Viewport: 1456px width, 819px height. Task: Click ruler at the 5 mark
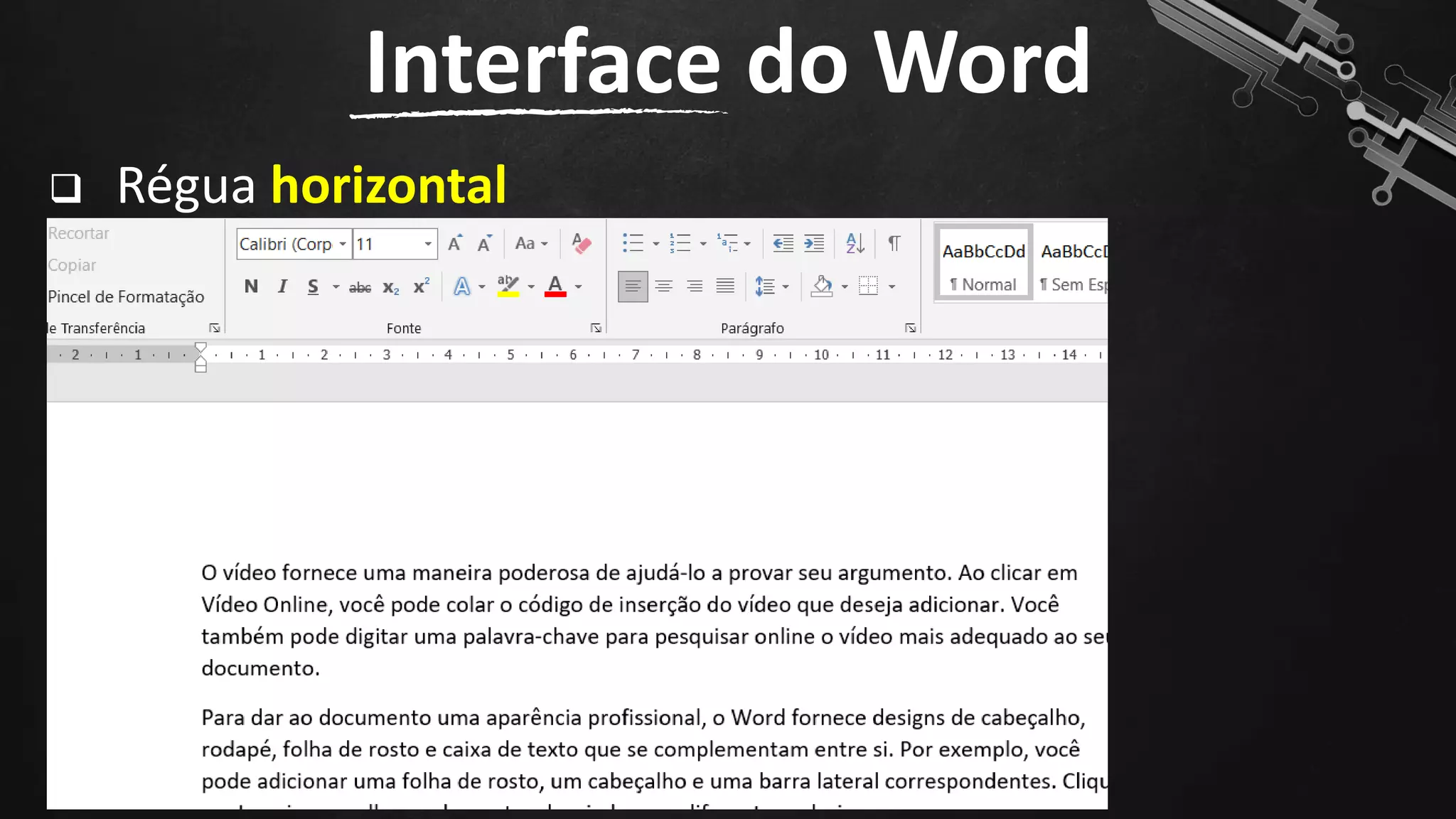(x=510, y=355)
